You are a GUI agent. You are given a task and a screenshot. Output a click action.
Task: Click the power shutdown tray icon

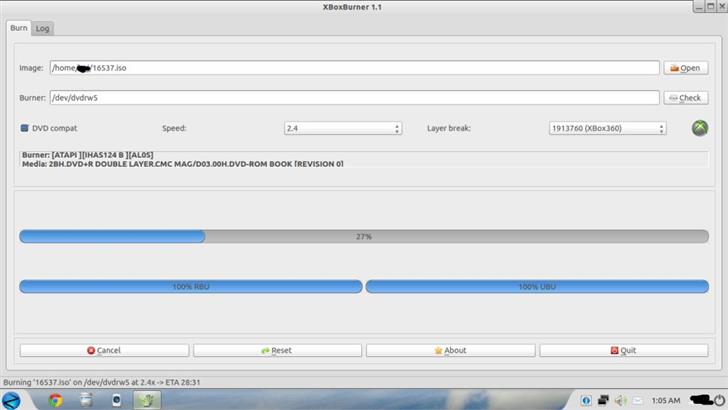click(719, 400)
